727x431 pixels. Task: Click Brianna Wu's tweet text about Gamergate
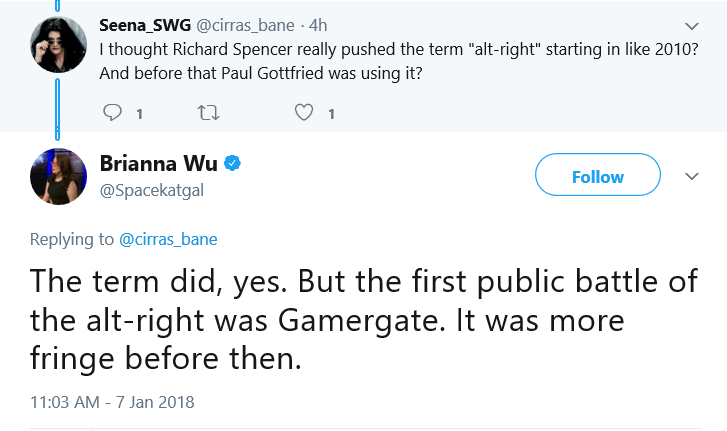[364, 319]
